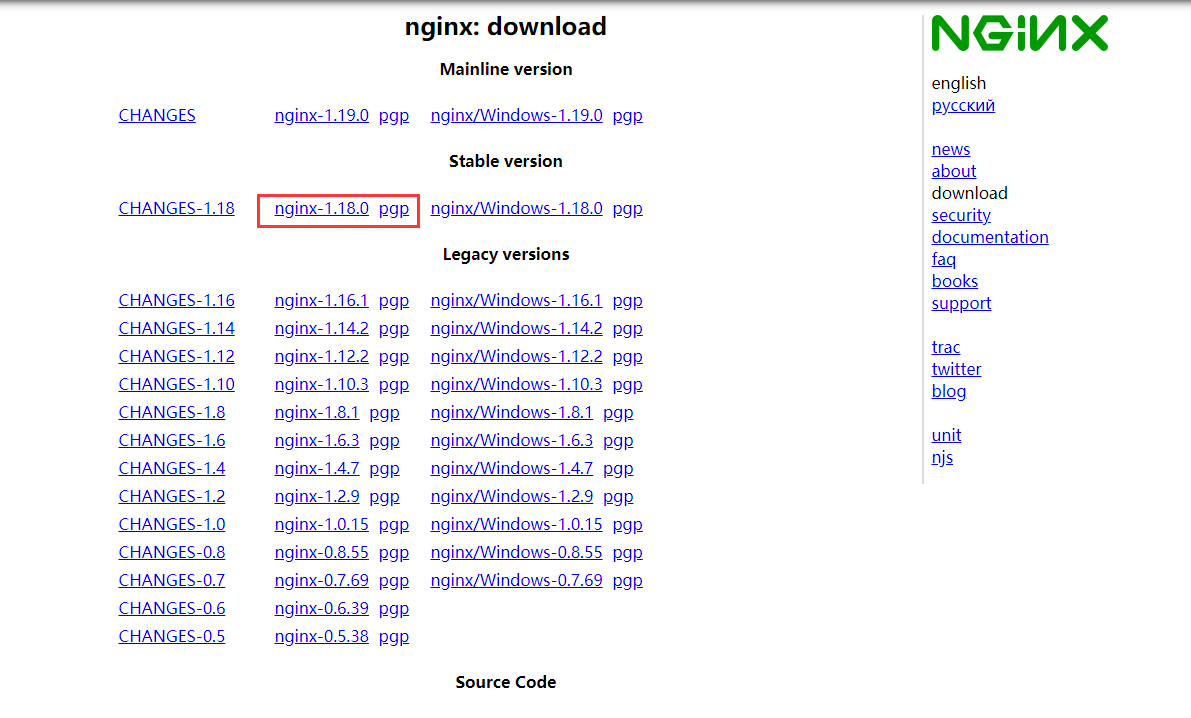The height and width of the screenshot is (718, 1191).
Task: Download the stable nginx-1.18.0 release
Action: 322,208
